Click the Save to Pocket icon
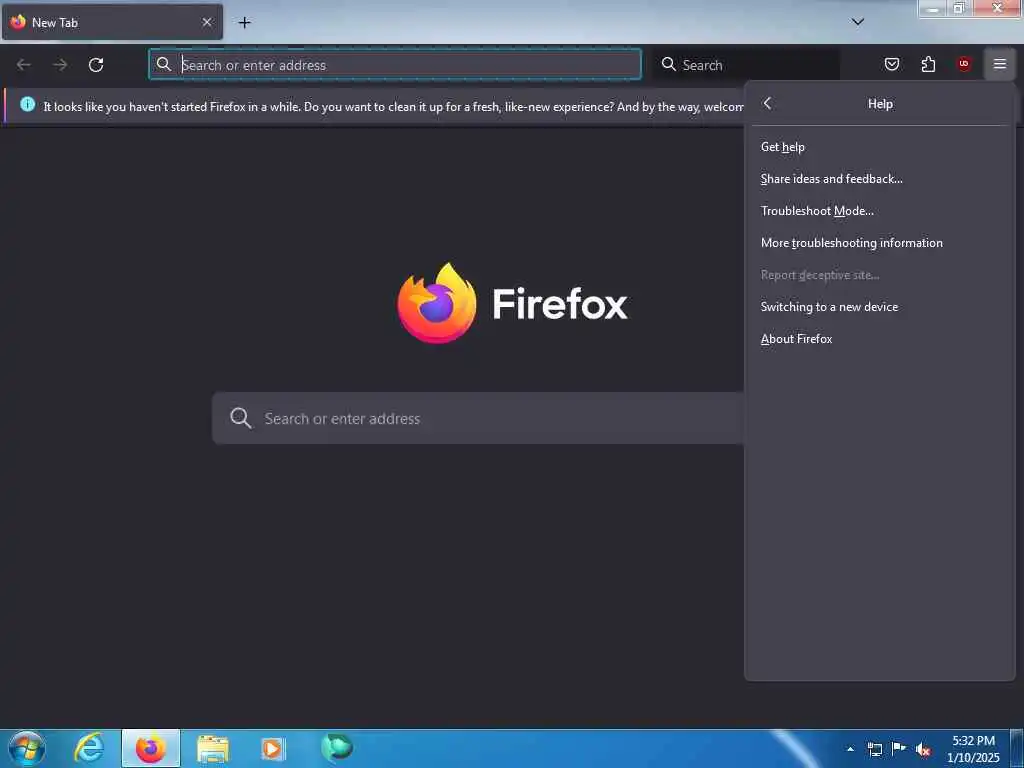This screenshot has width=1024, height=768. pos(891,64)
